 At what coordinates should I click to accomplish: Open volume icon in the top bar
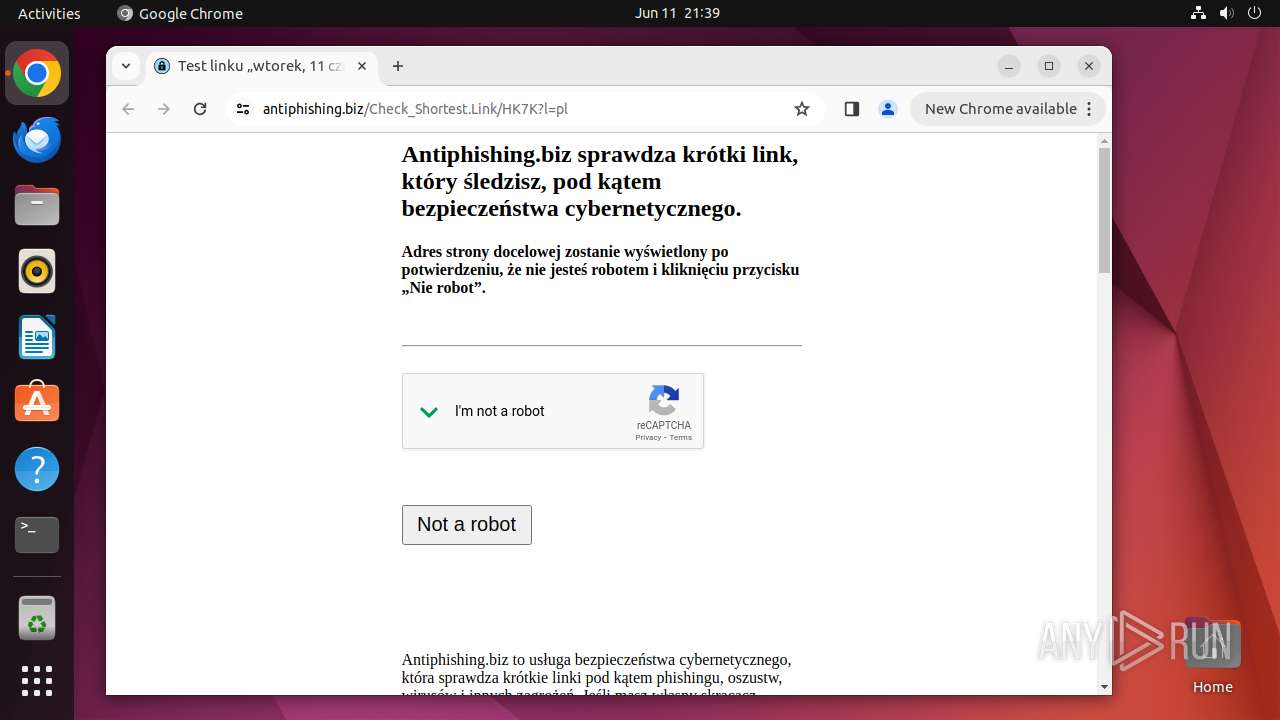1227,13
